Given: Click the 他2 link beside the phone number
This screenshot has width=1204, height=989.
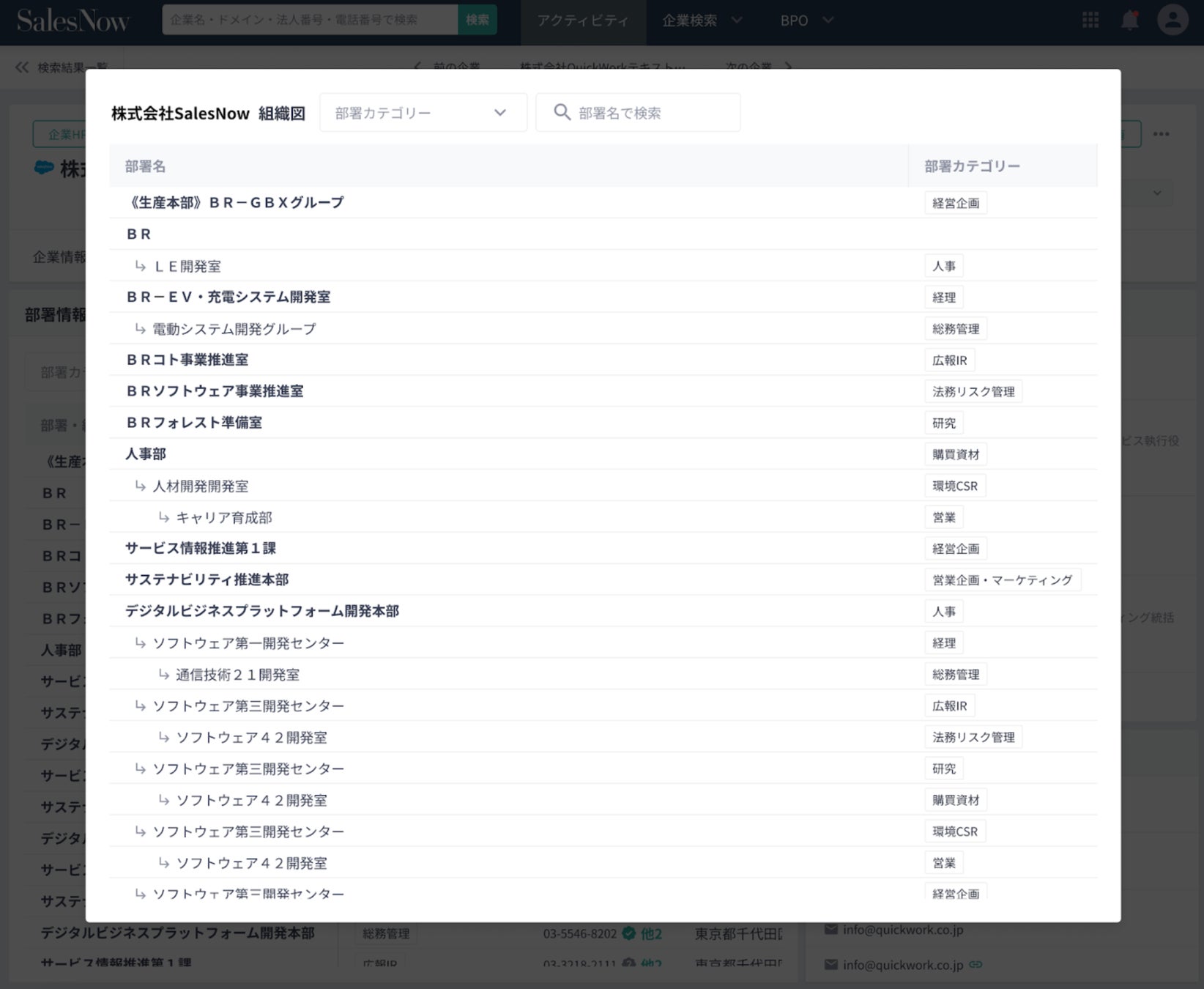Looking at the screenshot, I should point(651,933).
